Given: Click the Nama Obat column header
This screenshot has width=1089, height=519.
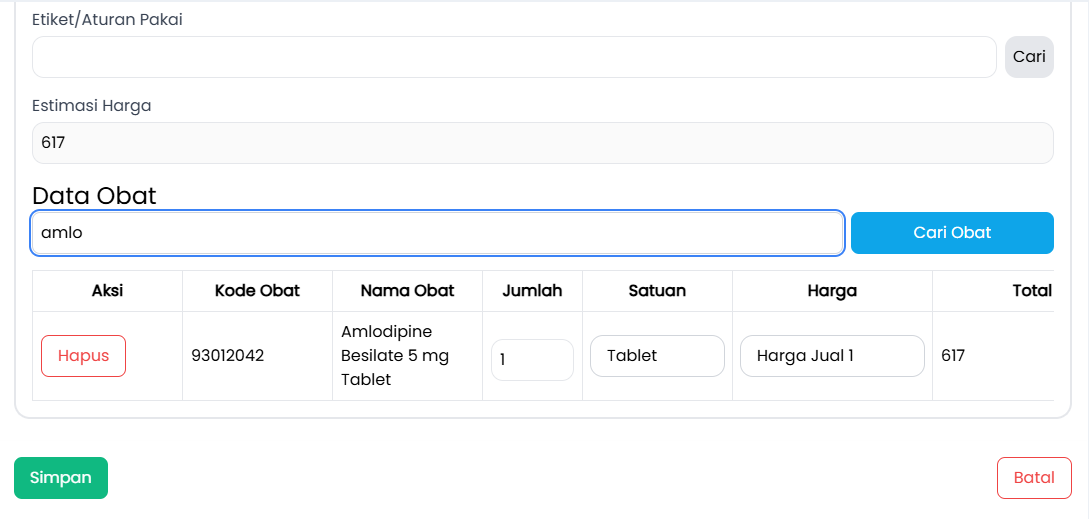Looking at the screenshot, I should pyautogui.click(x=407, y=291).
